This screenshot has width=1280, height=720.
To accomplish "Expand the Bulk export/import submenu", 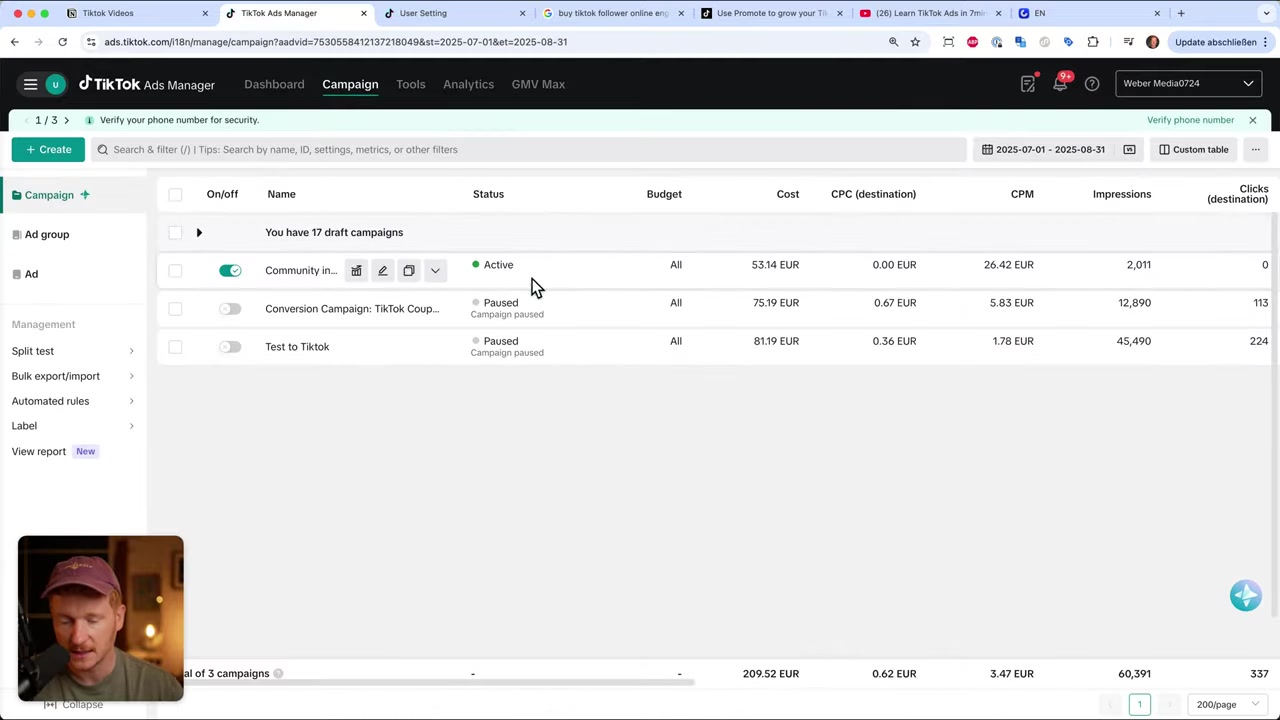I will pyautogui.click(x=73, y=376).
